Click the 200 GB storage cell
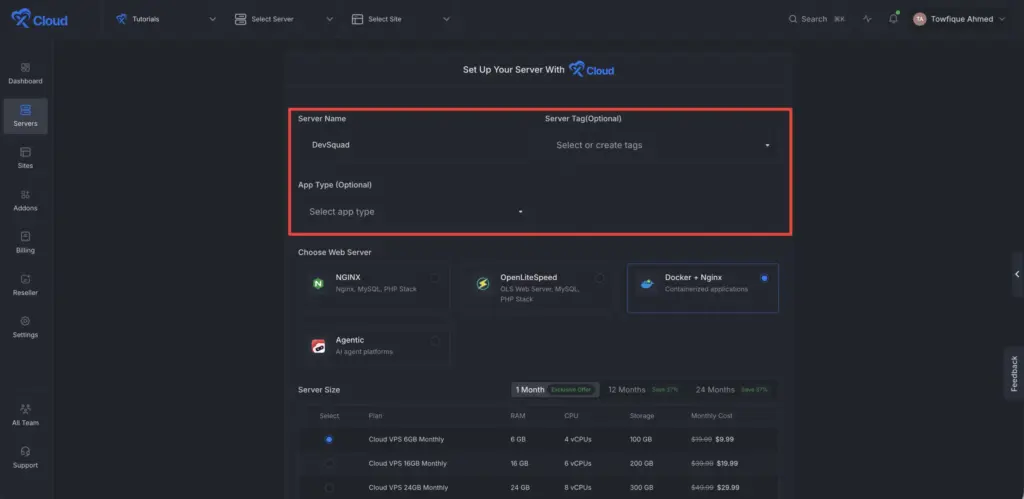1024x499 pixels. click(641, 463)
